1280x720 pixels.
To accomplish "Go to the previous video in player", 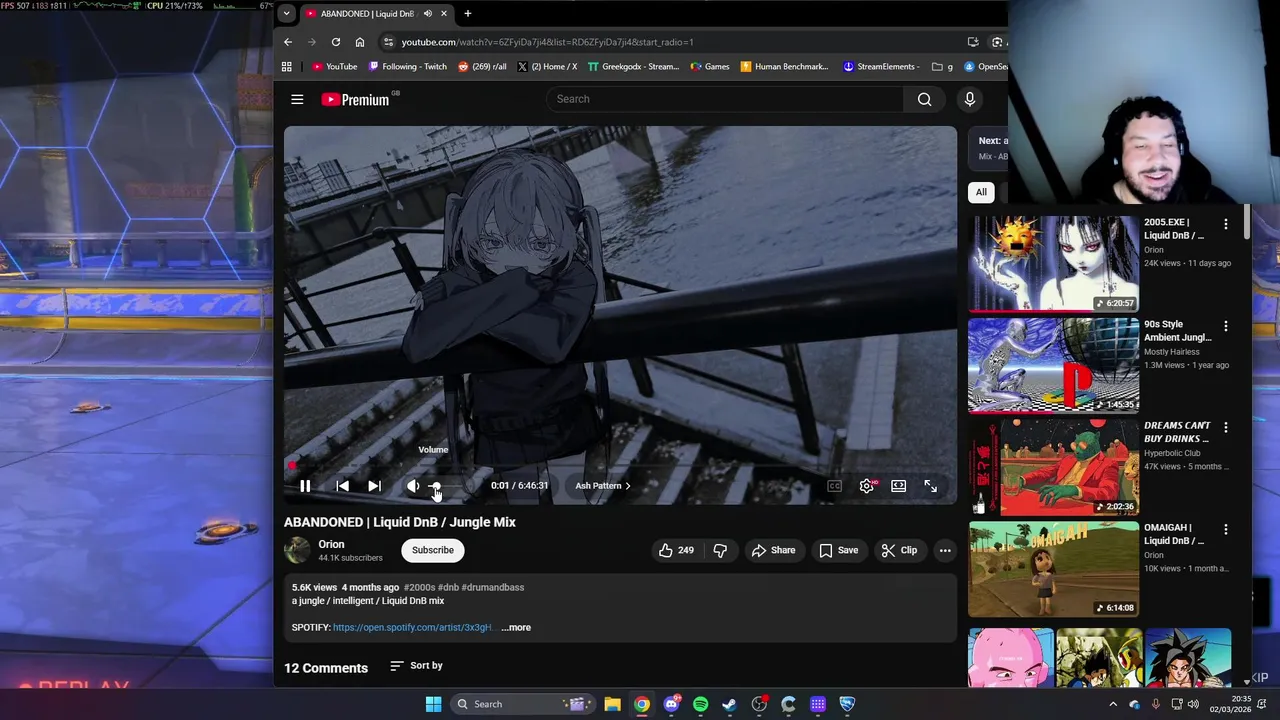I will point(342,486).
